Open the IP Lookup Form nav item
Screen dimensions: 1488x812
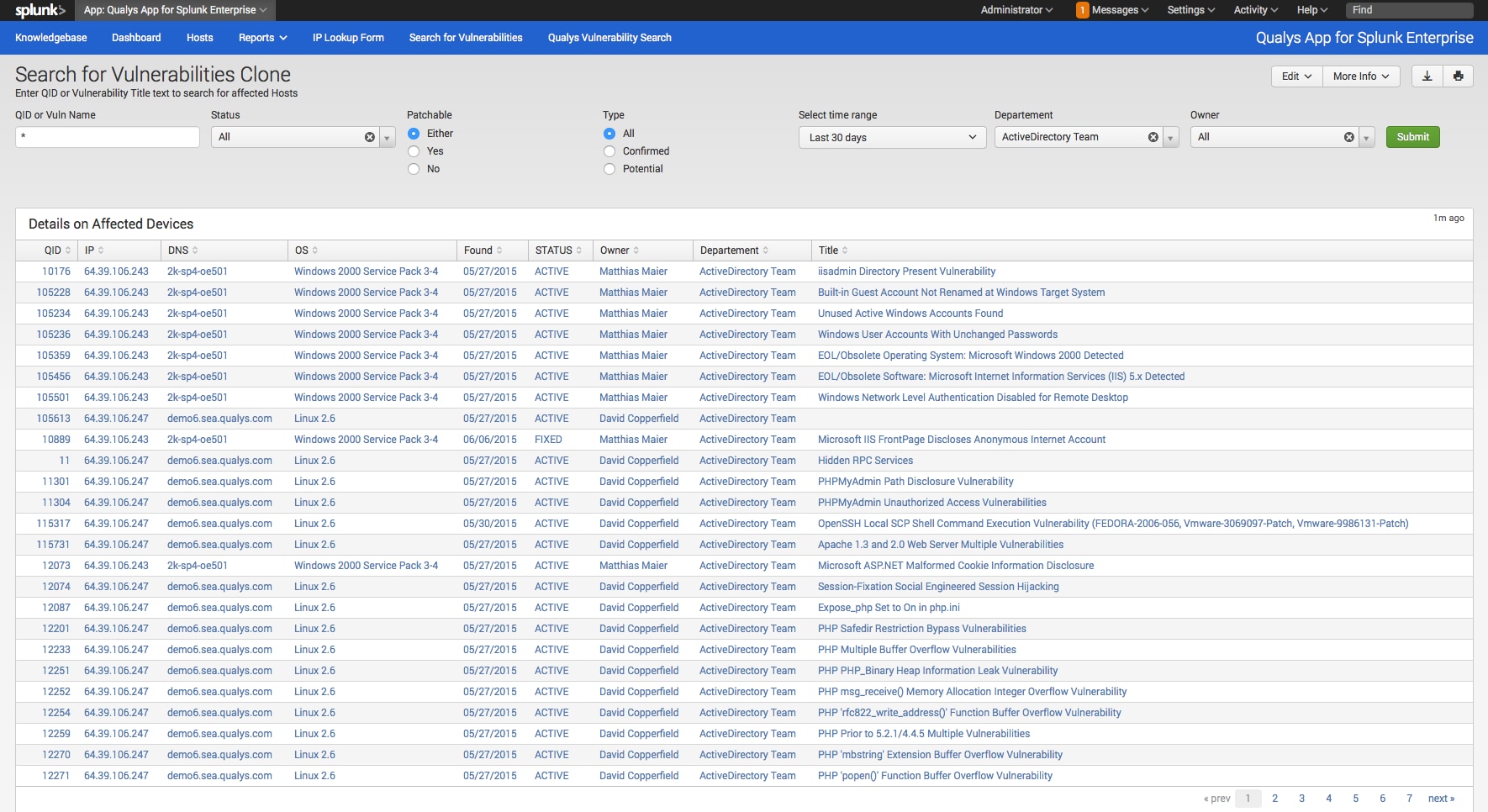(348, 38)
